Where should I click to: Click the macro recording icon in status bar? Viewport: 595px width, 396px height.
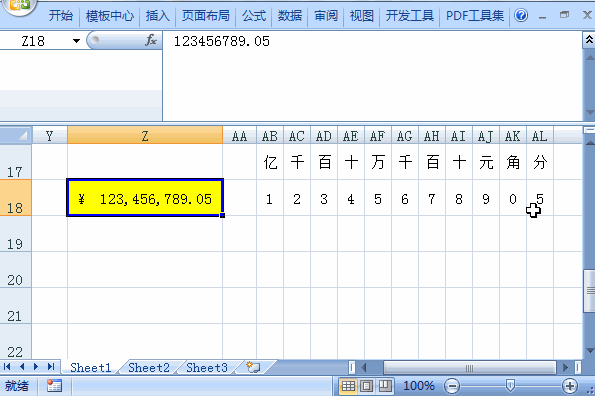[x=54, y=386]
